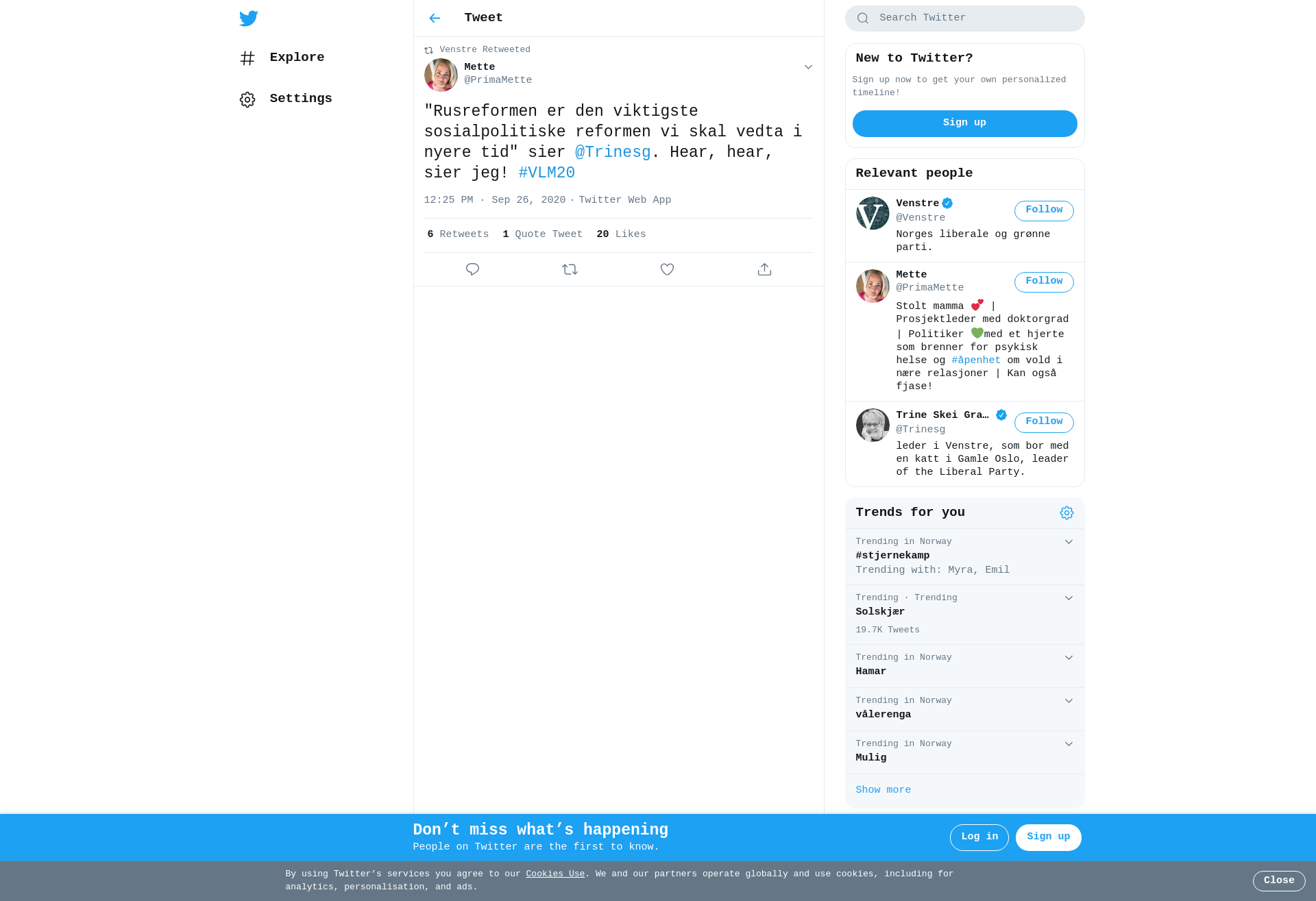Image resolution: width=1316 pixels, height=901 pixels.
Task: Click the Twitter bird logo
Action: pos(249,18)
